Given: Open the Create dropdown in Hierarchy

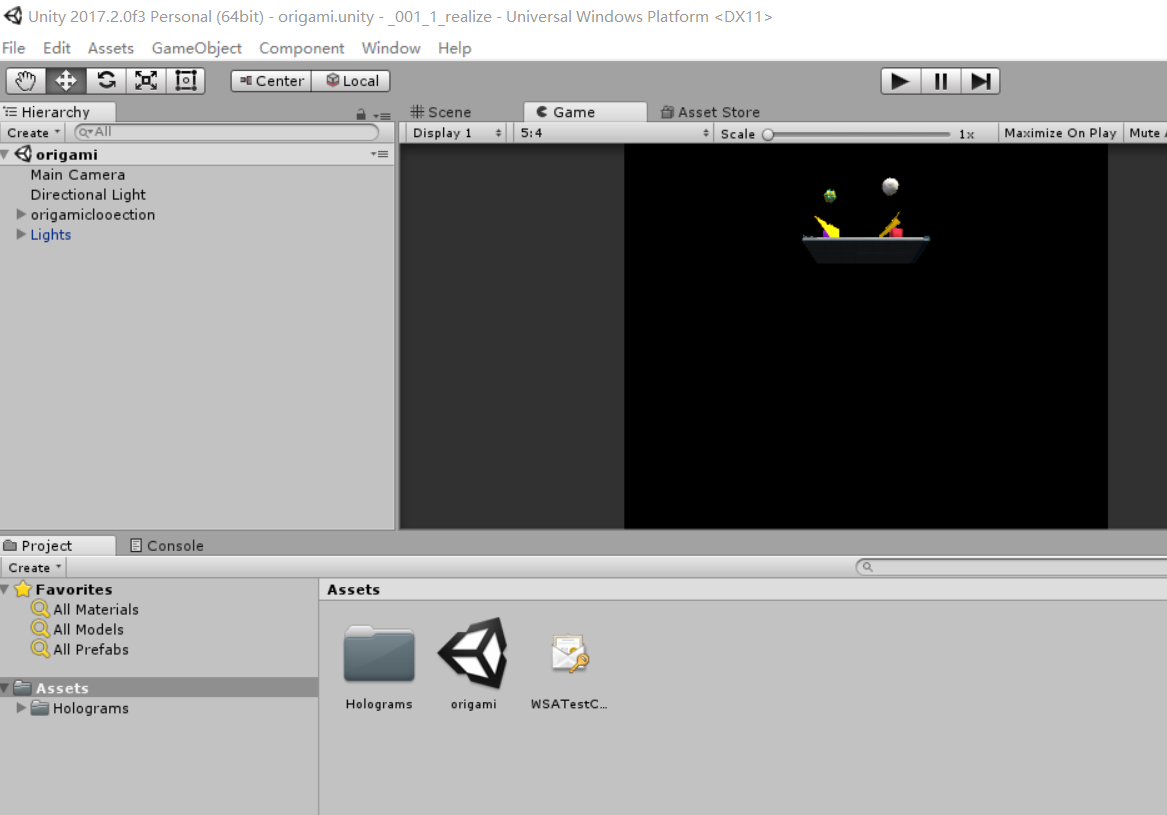Looking at the screenshot, I should [x=33, y=132].
